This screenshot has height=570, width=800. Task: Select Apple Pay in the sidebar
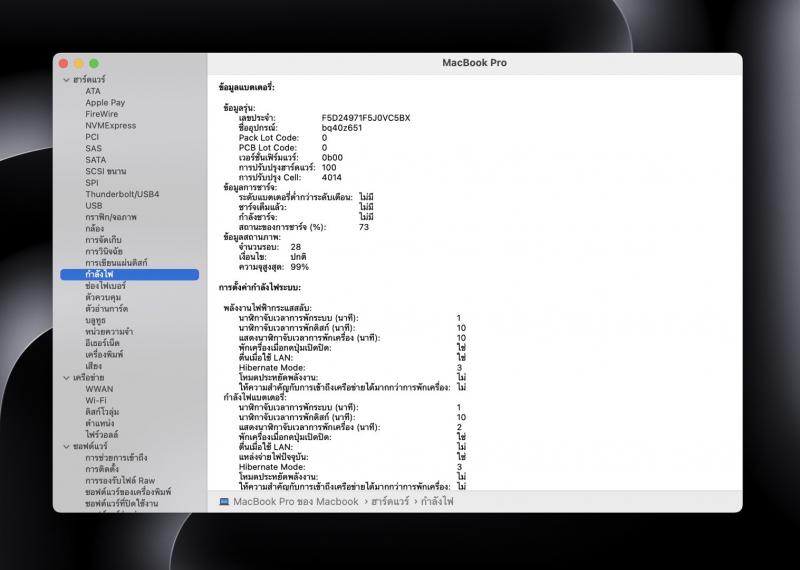(105, 103)
